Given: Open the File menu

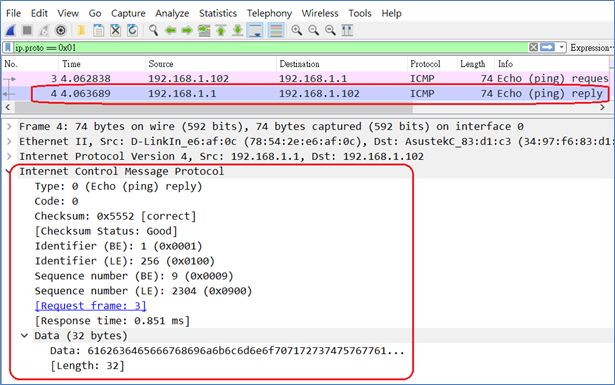Looking at the screenshot, I should pos(13,13).
